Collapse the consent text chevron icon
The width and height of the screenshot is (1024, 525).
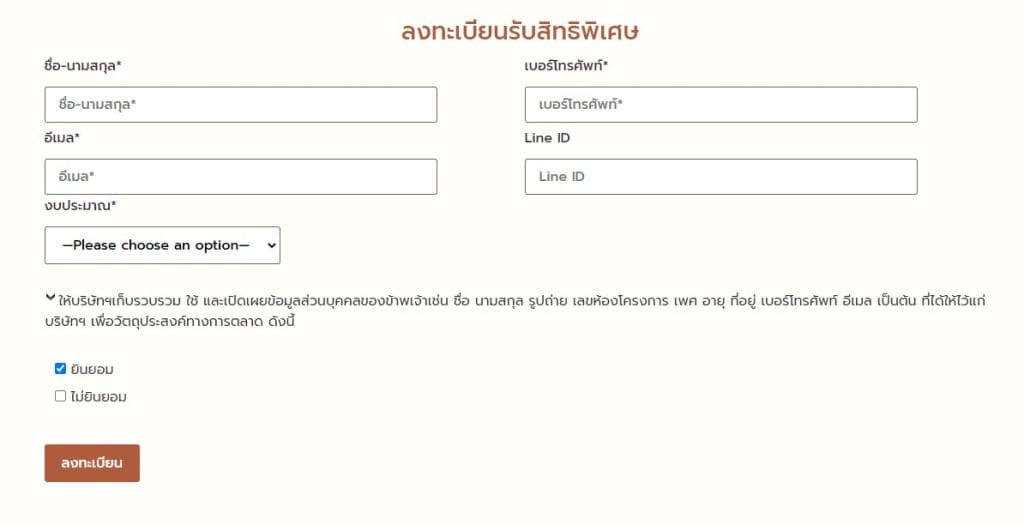click(50, 297)
